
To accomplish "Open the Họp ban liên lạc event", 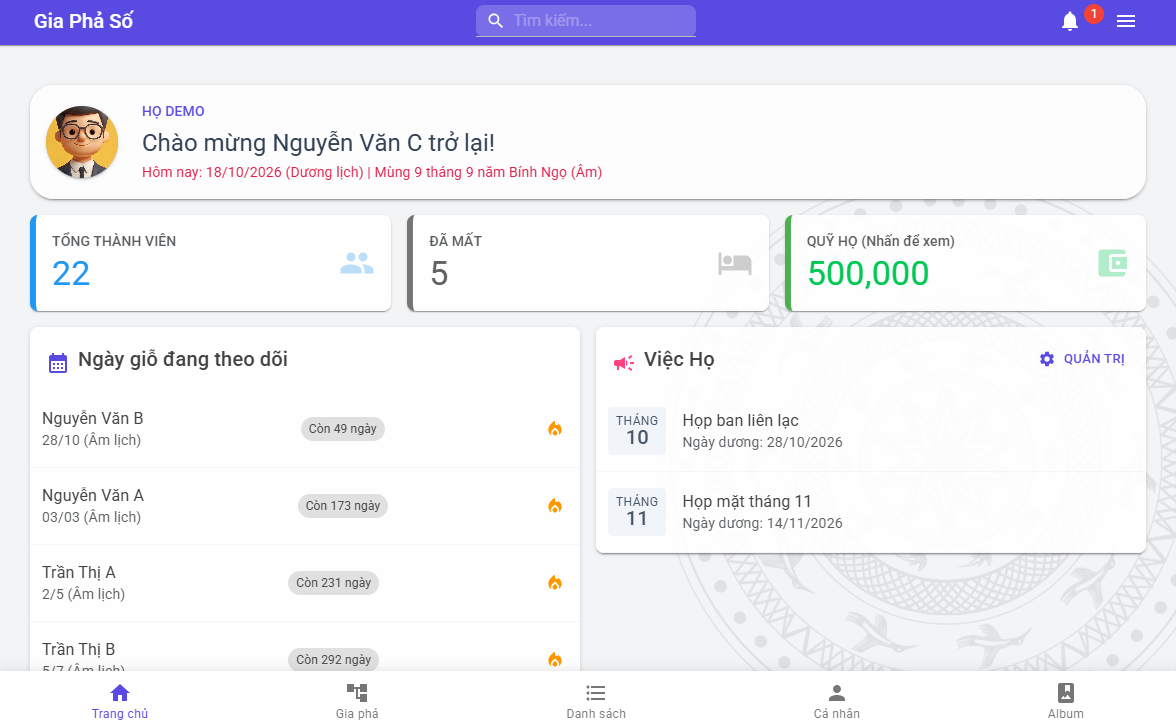I will pyautogui.click(x=871, y=431).
